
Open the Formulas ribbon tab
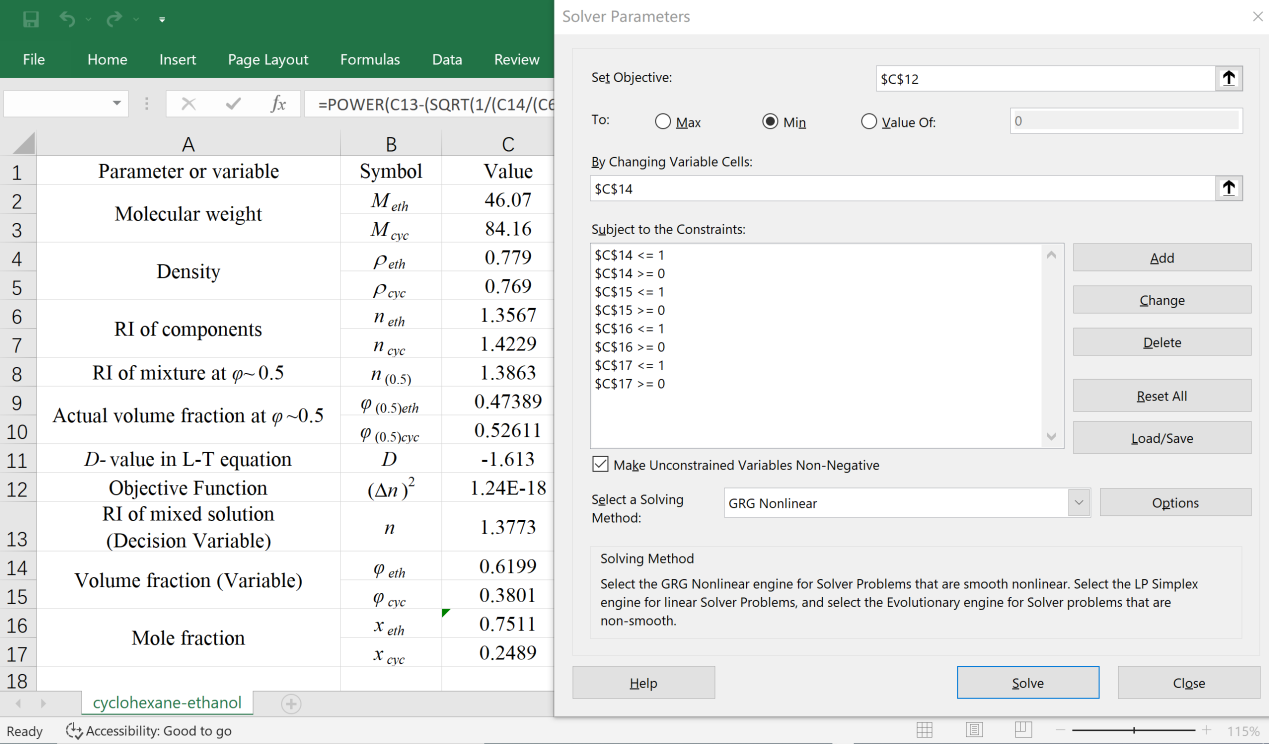[370, 59]
